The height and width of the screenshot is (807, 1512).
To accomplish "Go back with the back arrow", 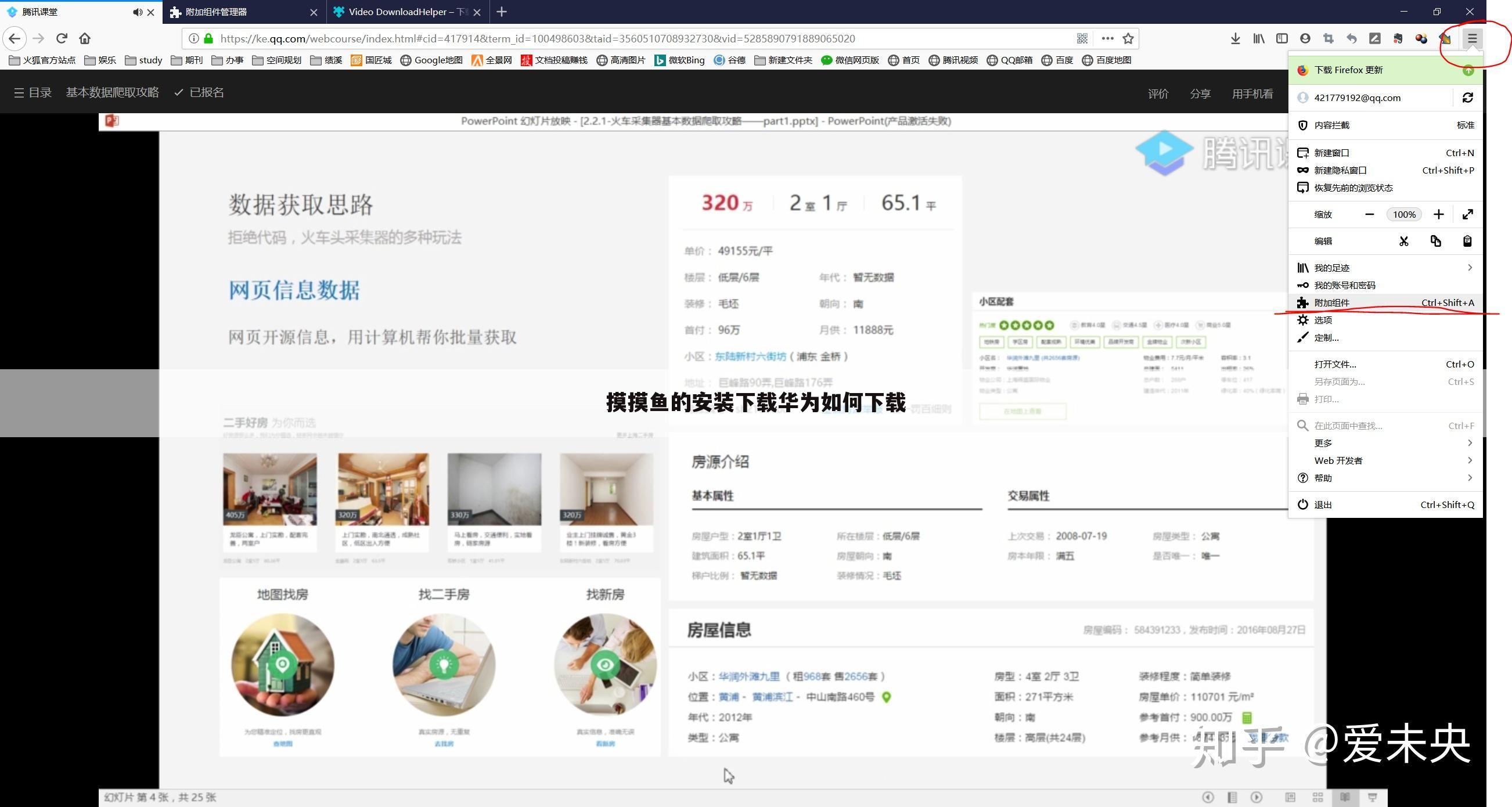I will (15, 39).
